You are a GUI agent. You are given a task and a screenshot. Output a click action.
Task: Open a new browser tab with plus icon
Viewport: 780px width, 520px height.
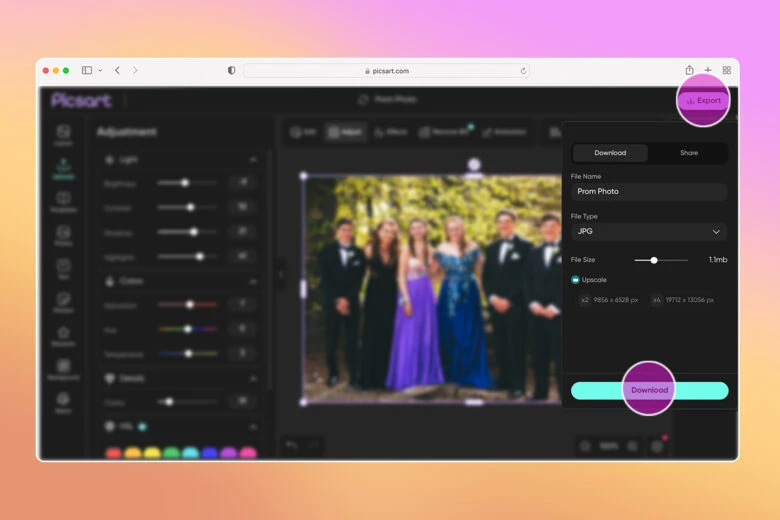click(x=707, y=70)
